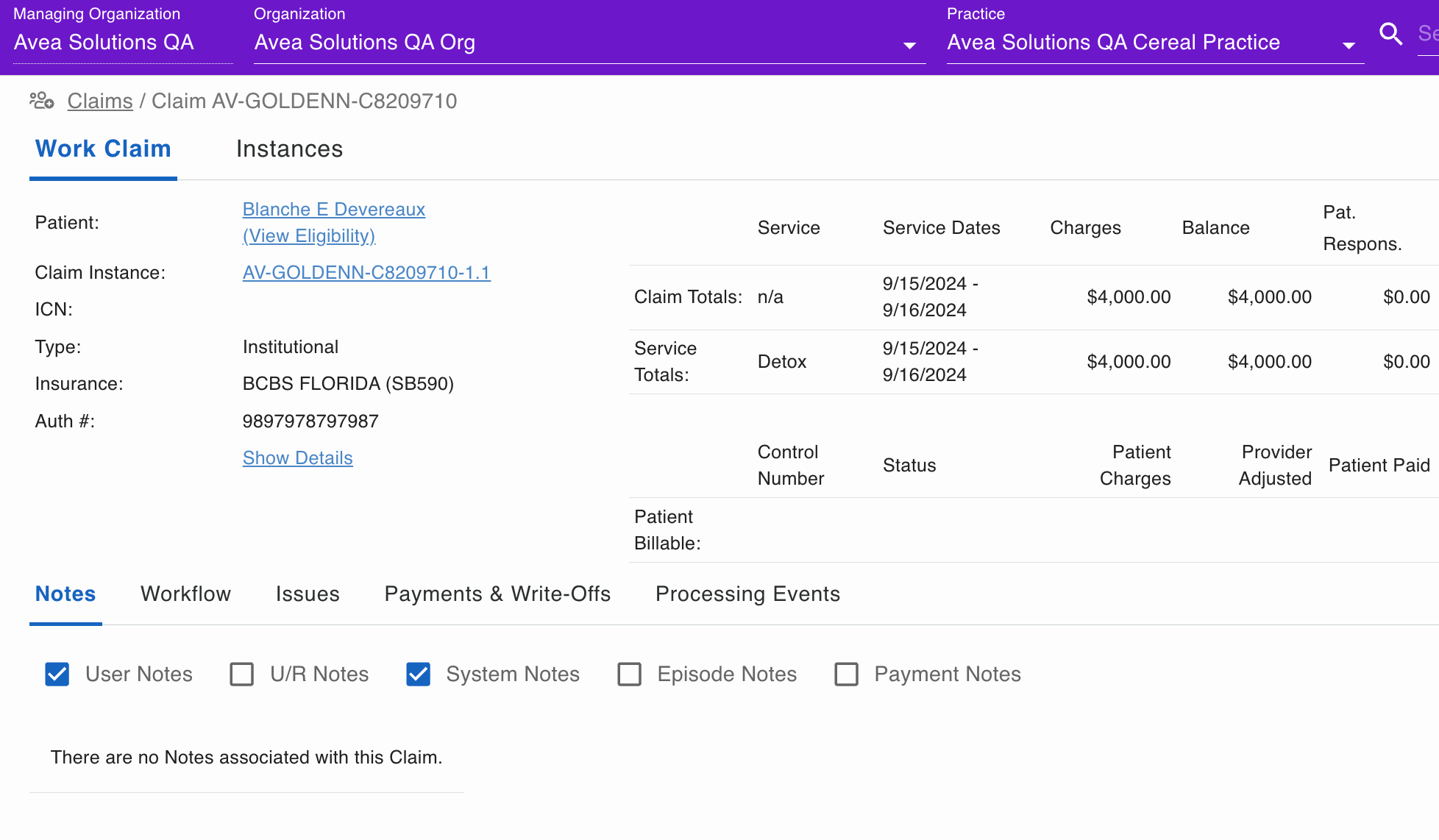
Task: Expand the Practice dropdown arrow
Action: point(1349,46)
